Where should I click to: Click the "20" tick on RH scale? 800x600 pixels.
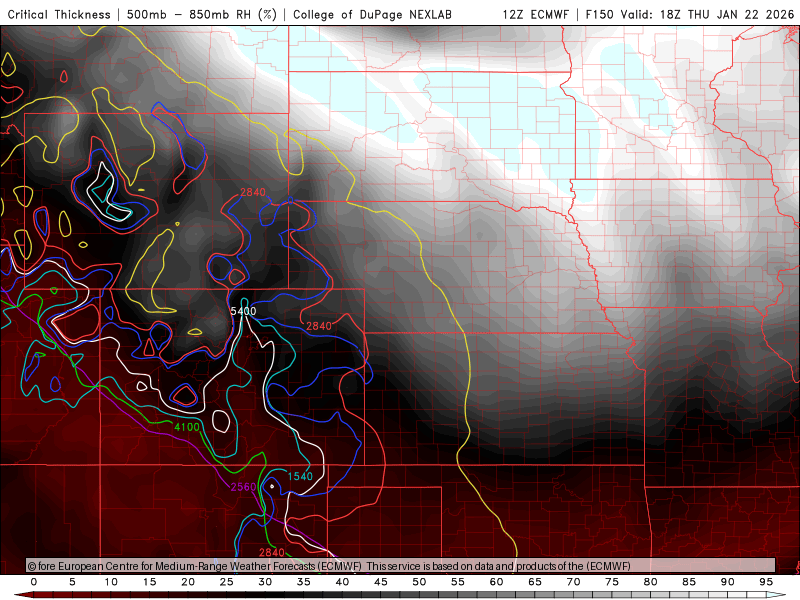188,582
